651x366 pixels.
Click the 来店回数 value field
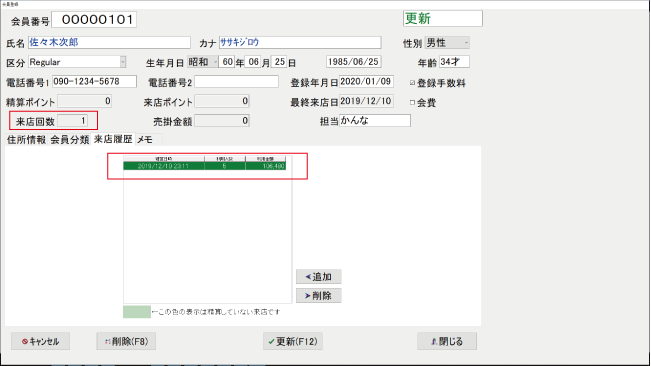coord(73,120)
